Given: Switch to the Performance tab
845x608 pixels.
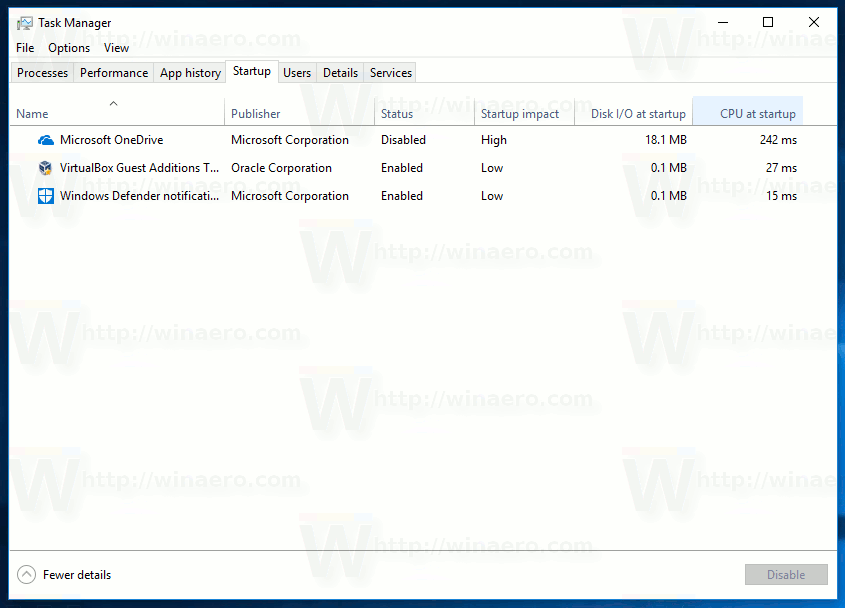Looking at the screenshot, I should coord(113,72).
